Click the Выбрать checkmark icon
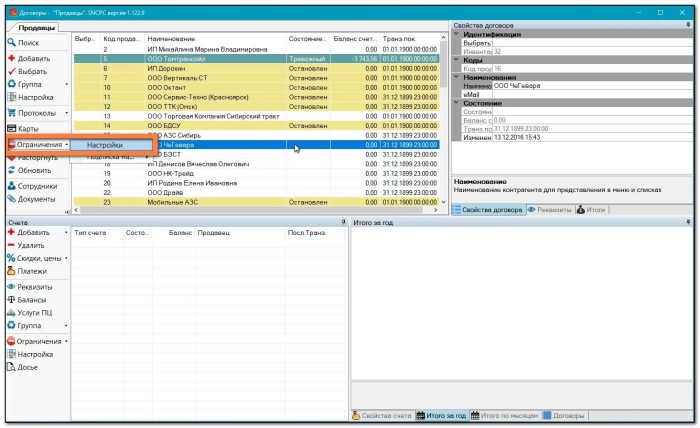 pyautogui.click(x=12, y=71)
